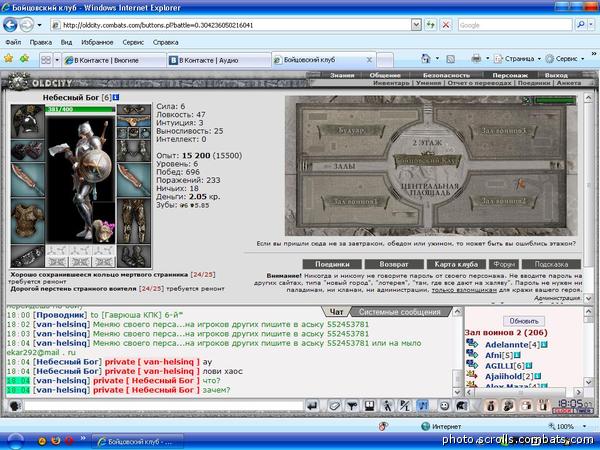The width and height of the screenshot is (600, 450).
Task: Click the Возврат button
Action: coord(394,264)
